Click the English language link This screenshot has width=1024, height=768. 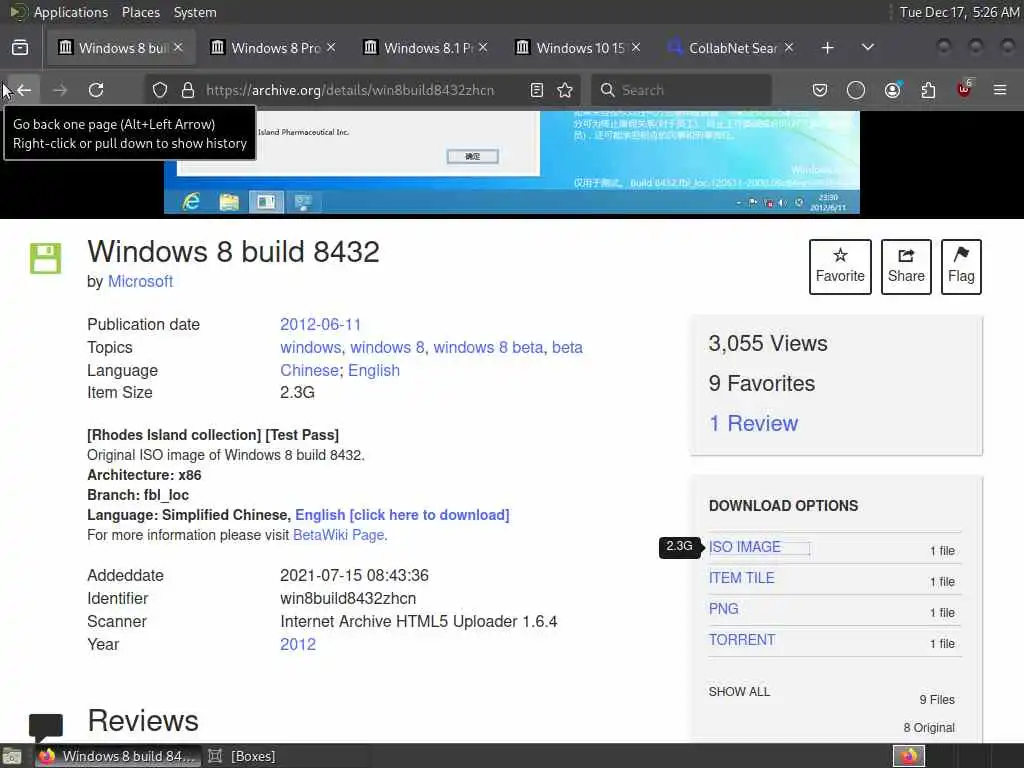coord(374,370)
